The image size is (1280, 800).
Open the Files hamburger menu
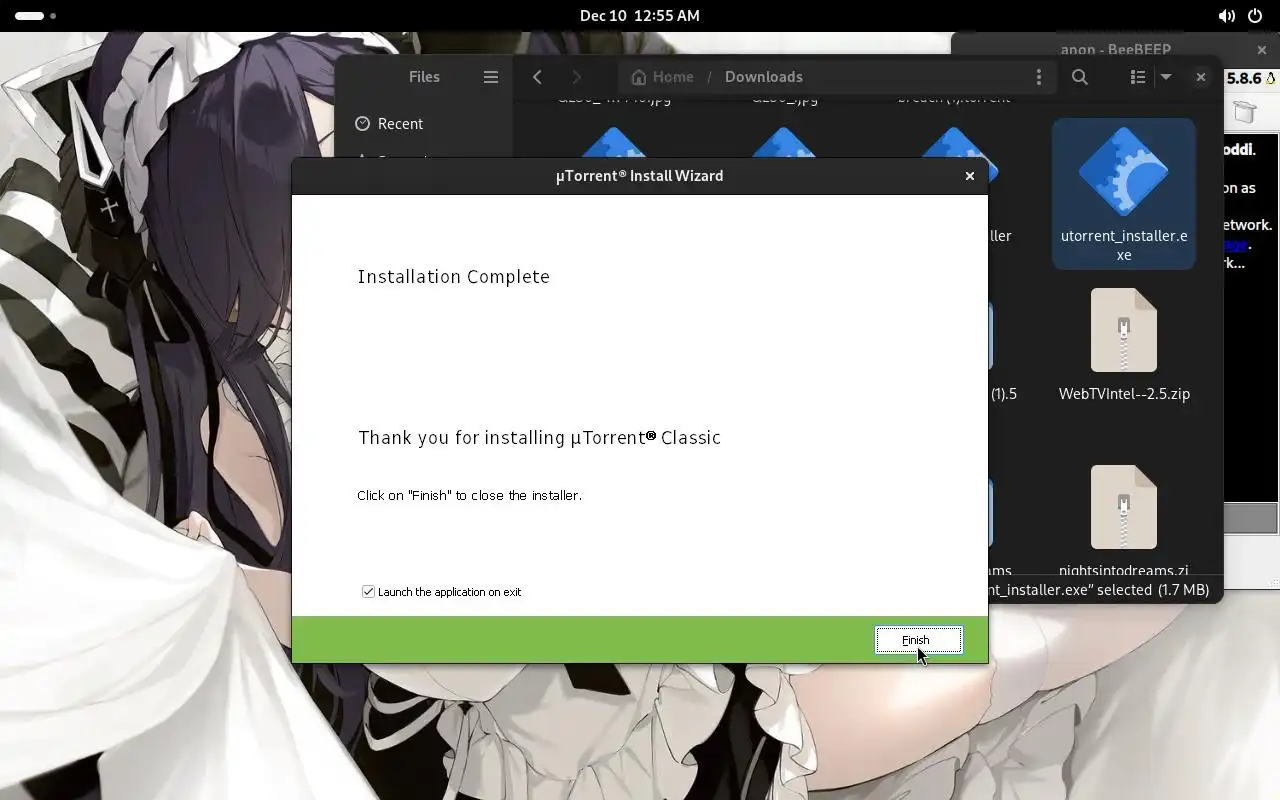[x=490, y=77]
